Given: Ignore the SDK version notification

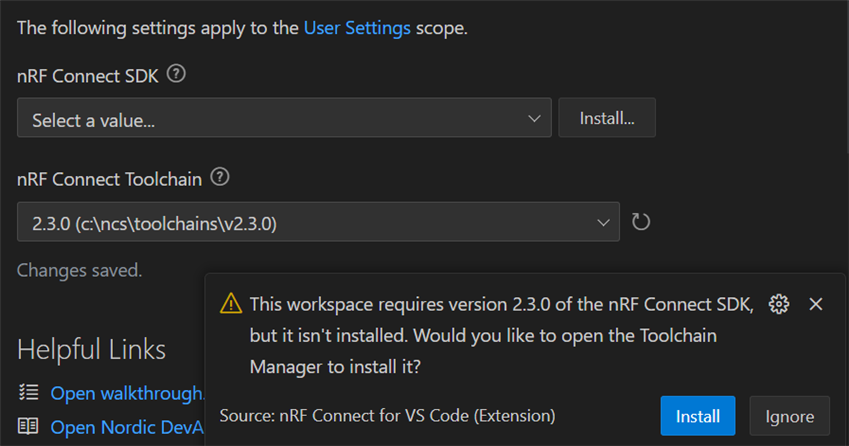Looking at the screenshot, I should pyautogui.click(x=789, y=416).
